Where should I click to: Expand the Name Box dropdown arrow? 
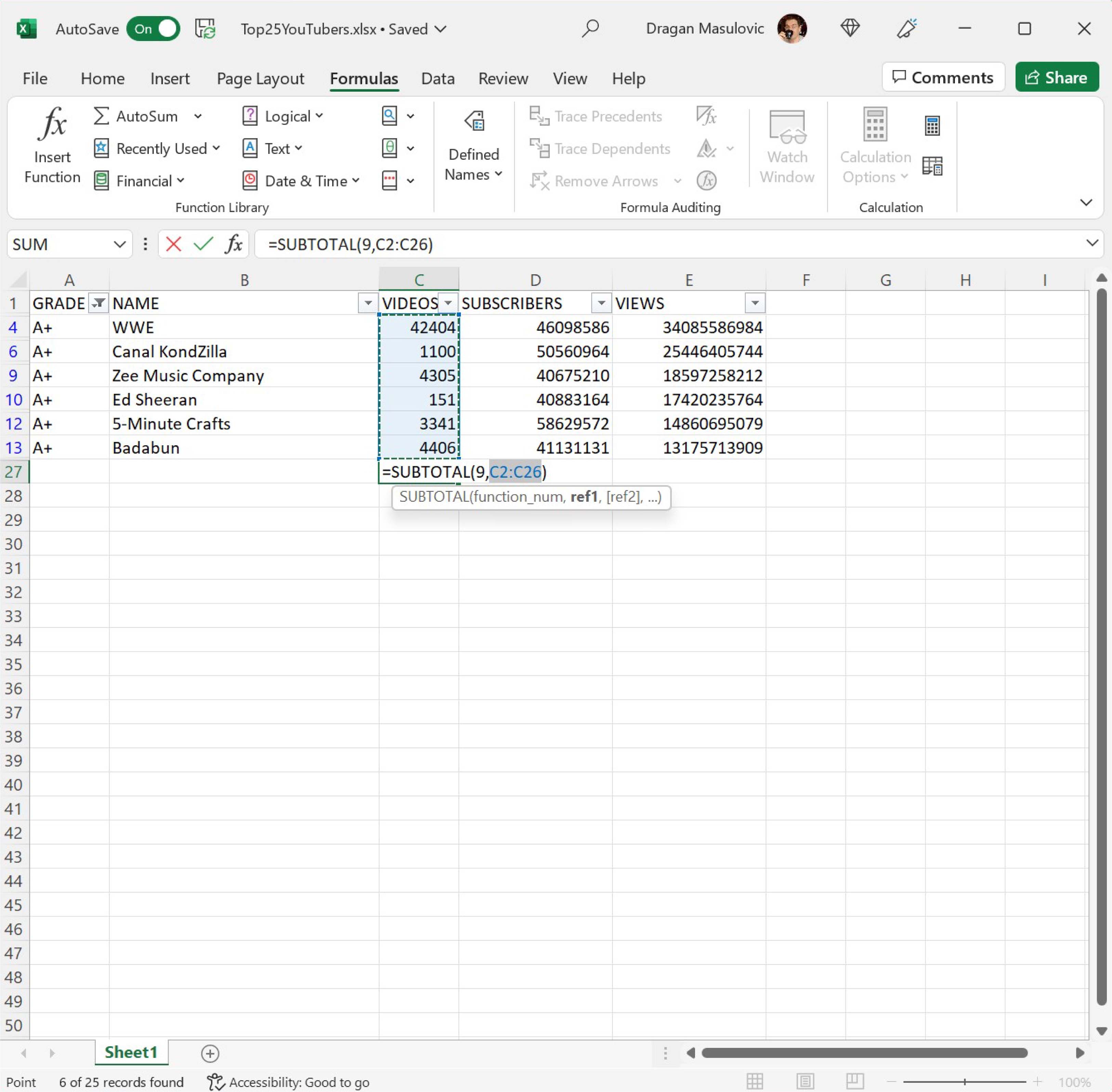[119, 244]
